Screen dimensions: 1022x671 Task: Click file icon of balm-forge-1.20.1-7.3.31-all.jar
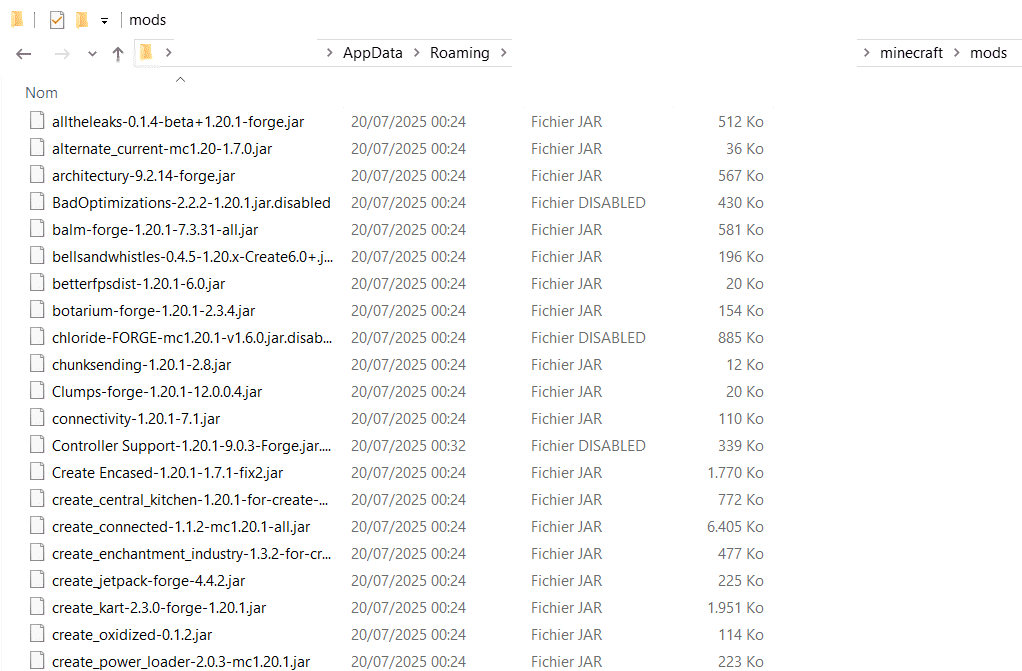point(37,229)
